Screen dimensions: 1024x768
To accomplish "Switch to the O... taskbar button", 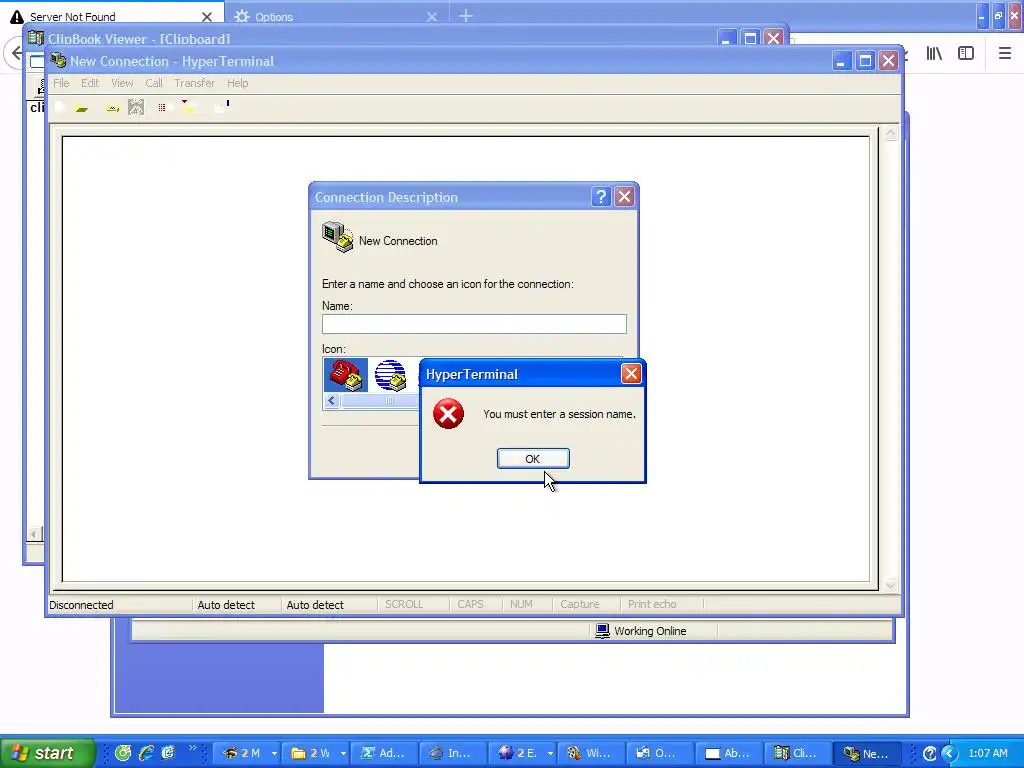I will tap(660, 754).
